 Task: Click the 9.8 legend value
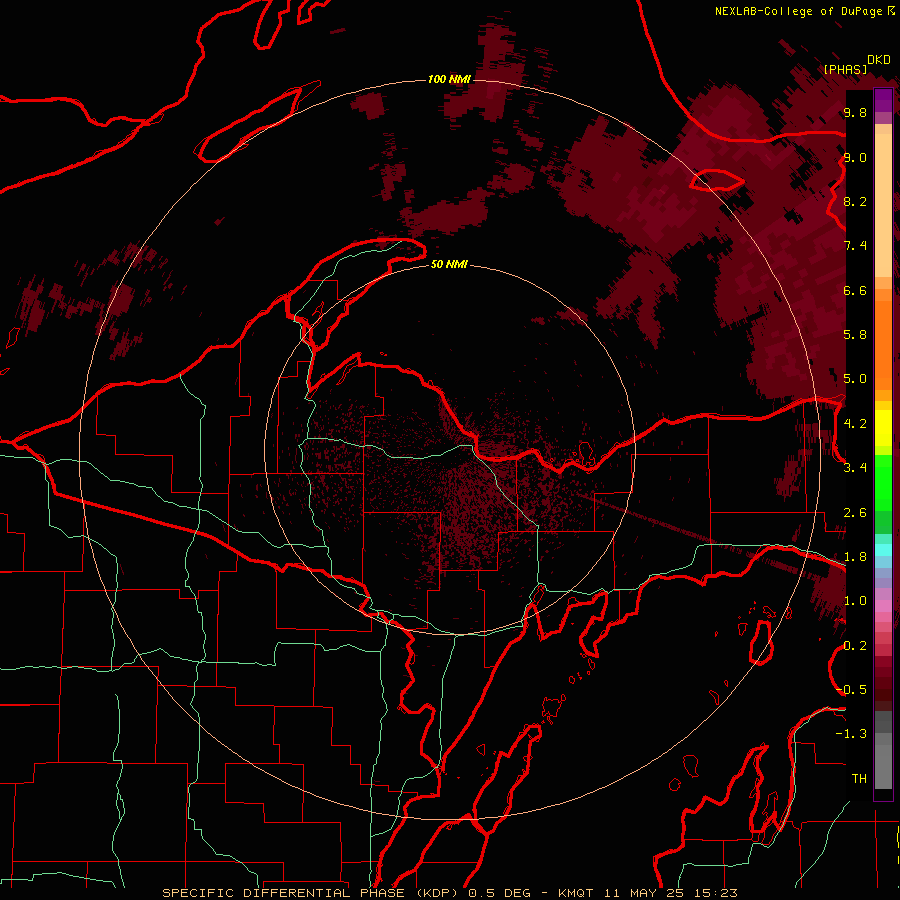855,112
